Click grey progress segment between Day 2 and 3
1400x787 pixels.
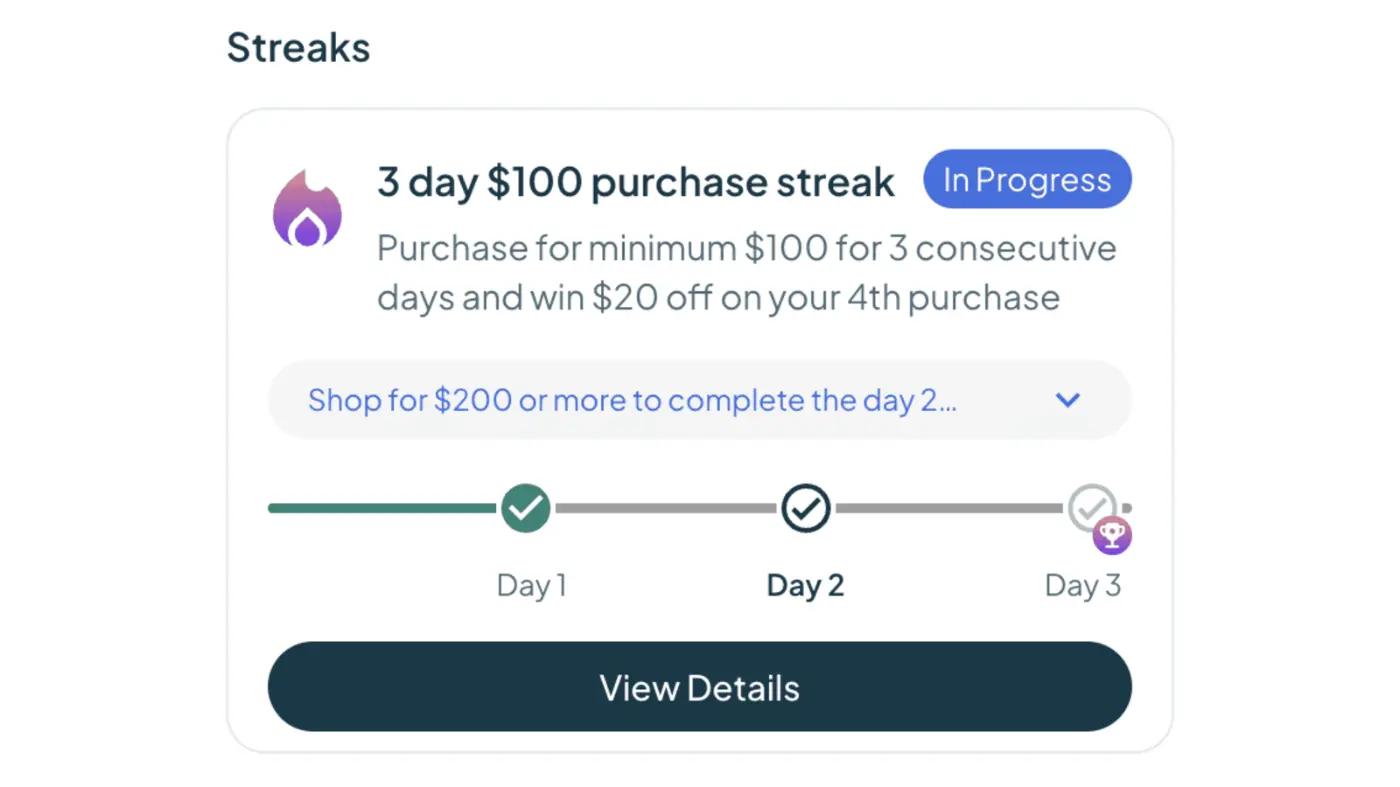click(950, 508)
